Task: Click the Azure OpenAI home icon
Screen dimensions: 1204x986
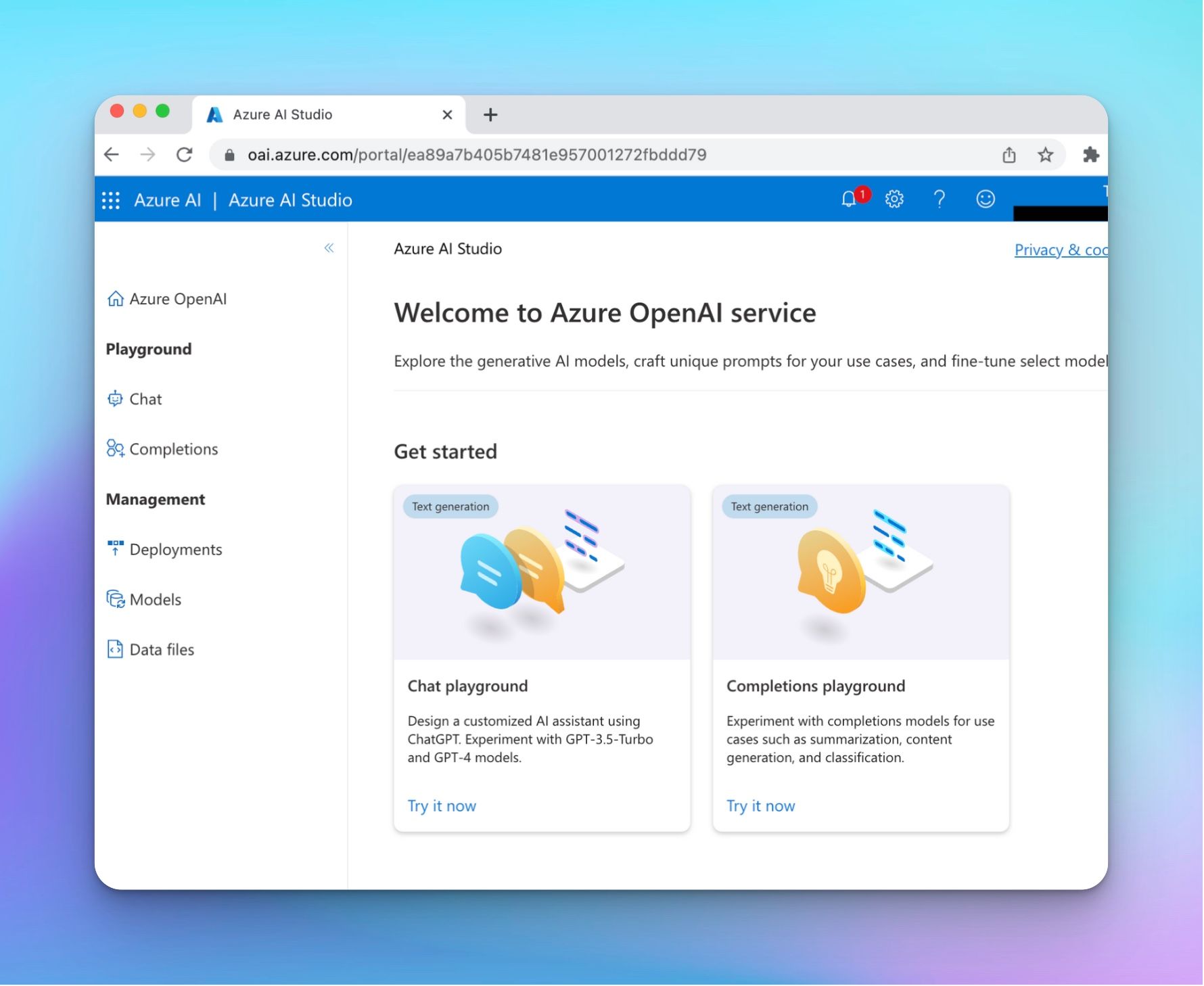Action: (116, 299)
